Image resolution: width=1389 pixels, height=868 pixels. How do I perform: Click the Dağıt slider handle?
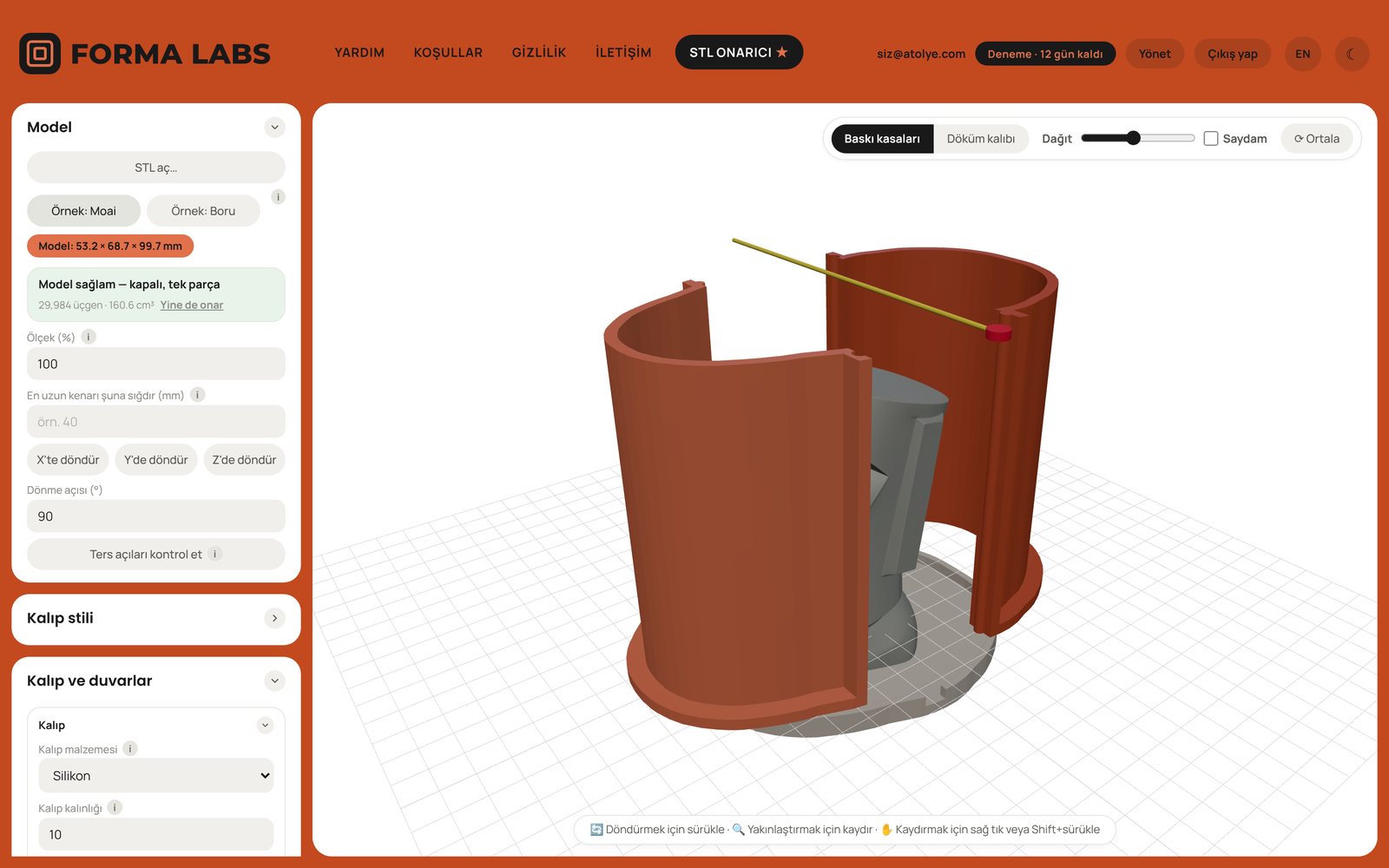pyautogui.click(x=1133, y=138)
